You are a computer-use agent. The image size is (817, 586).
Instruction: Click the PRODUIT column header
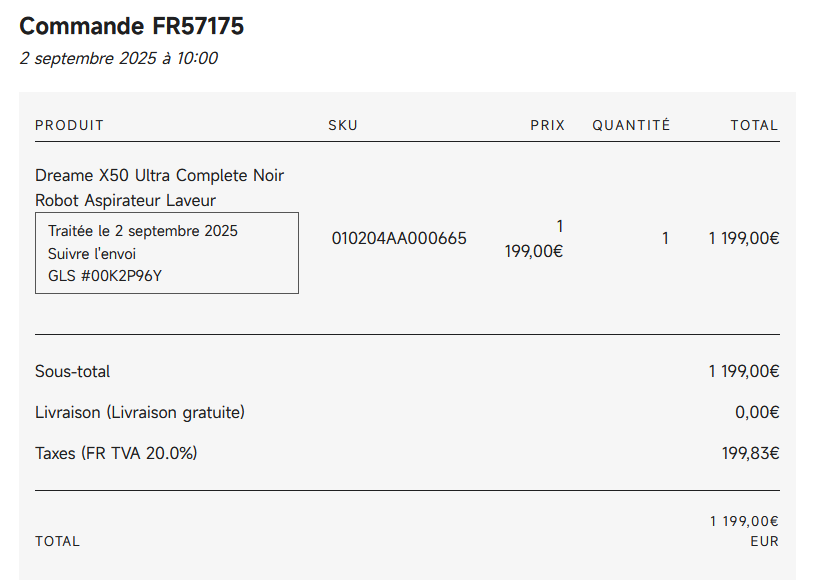tap(69, 125)
